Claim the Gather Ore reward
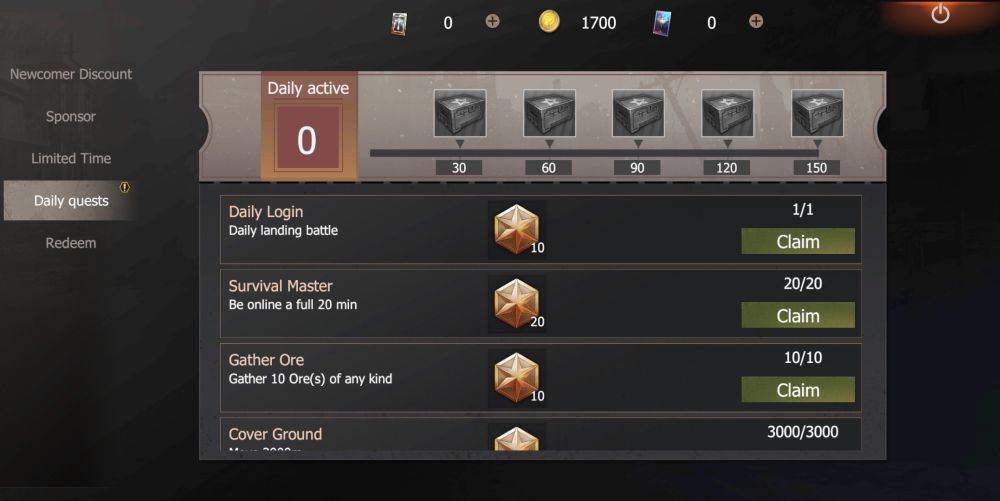 798,389
